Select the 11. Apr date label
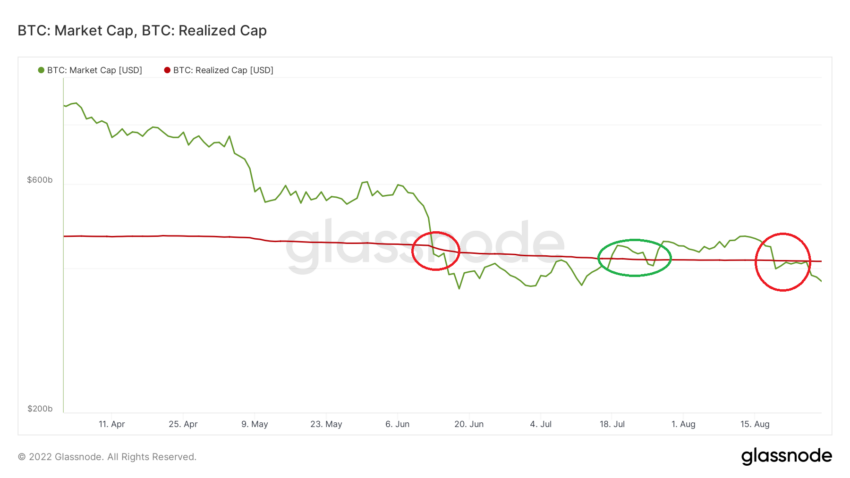The width and height of the screenshot is (850, 478). coord(112,424)
